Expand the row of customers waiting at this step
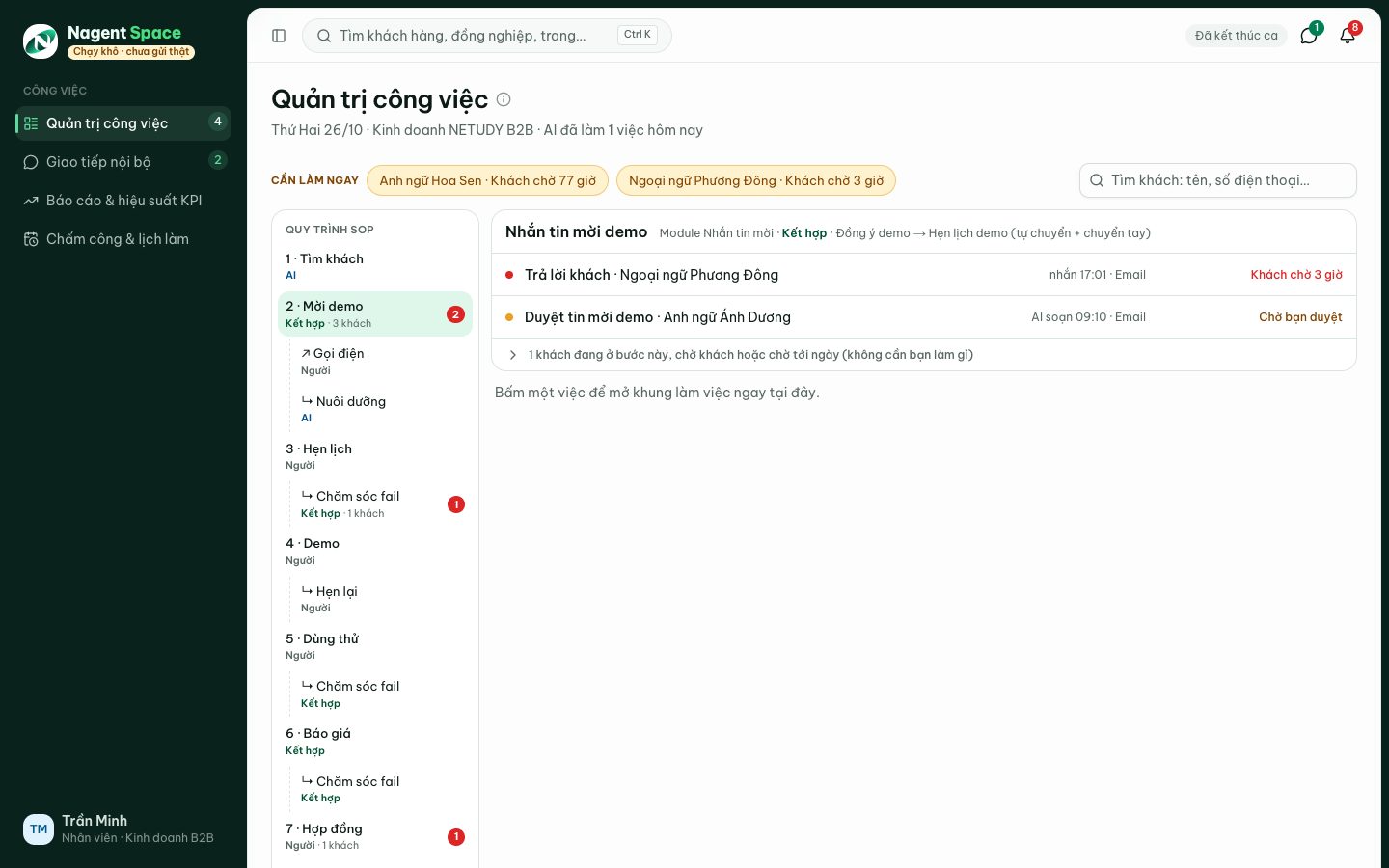The image size is (1389, 868). [924, 355]
